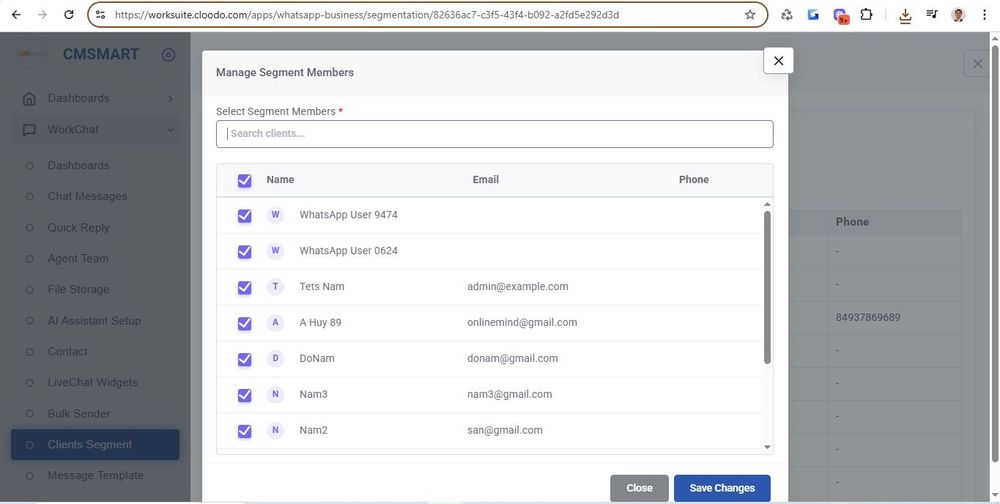The image size is (1000, 504).
Task: Open the browser extensions puzzle icon
Action: coord(866,15)
